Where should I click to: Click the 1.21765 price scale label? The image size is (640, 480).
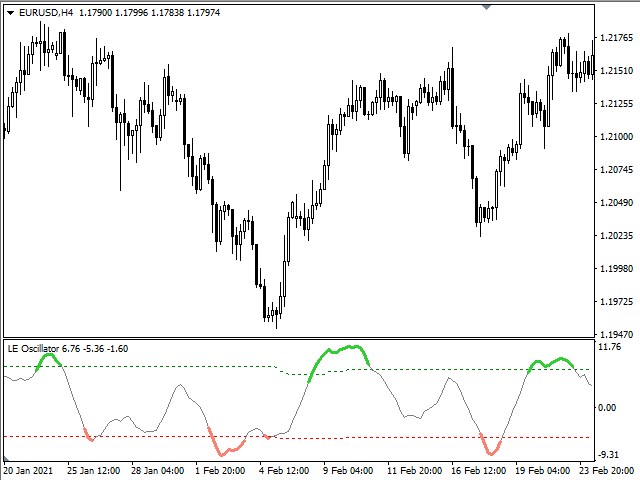click(x=616, y=38)
